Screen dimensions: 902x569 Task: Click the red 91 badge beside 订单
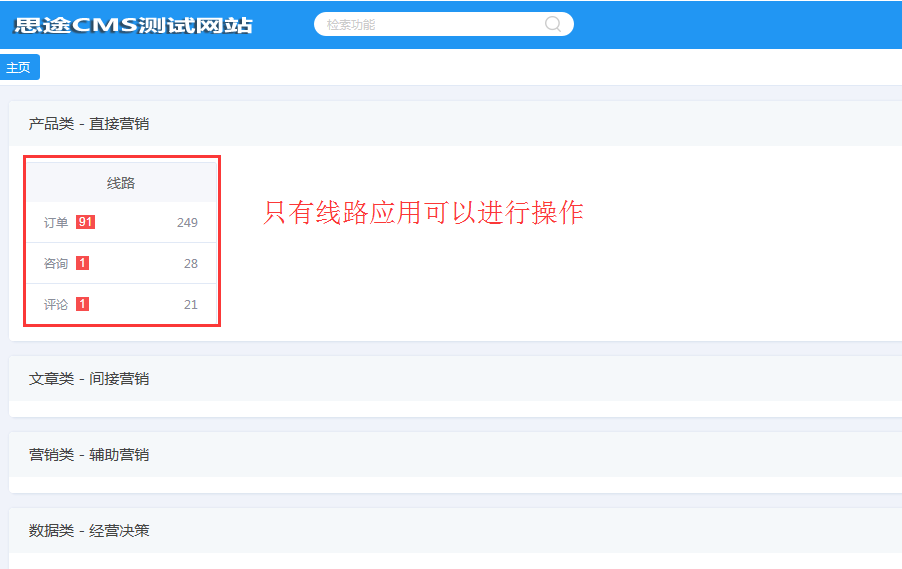coord(85,222)
